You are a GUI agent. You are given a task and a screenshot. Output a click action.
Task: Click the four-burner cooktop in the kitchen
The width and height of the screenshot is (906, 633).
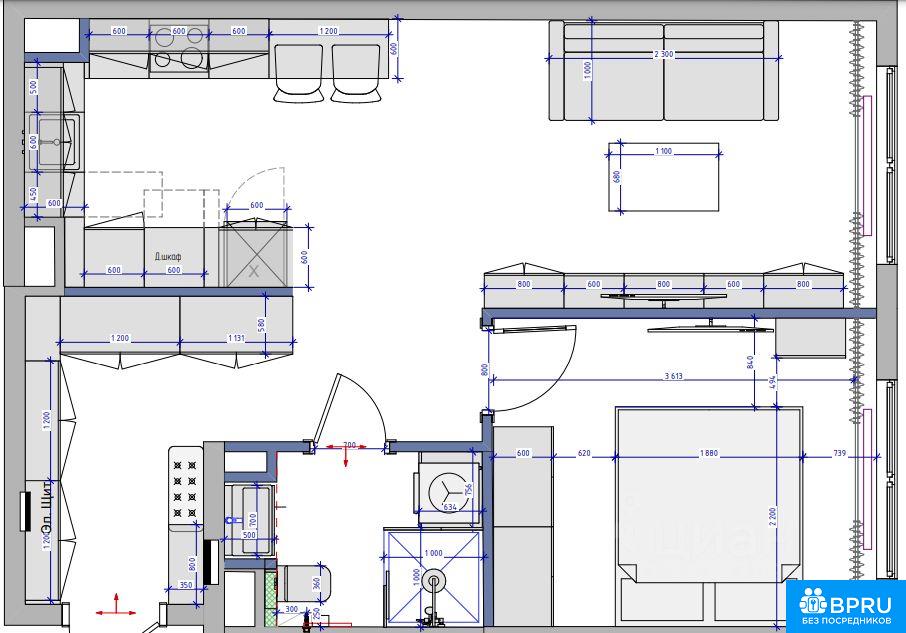178,48
